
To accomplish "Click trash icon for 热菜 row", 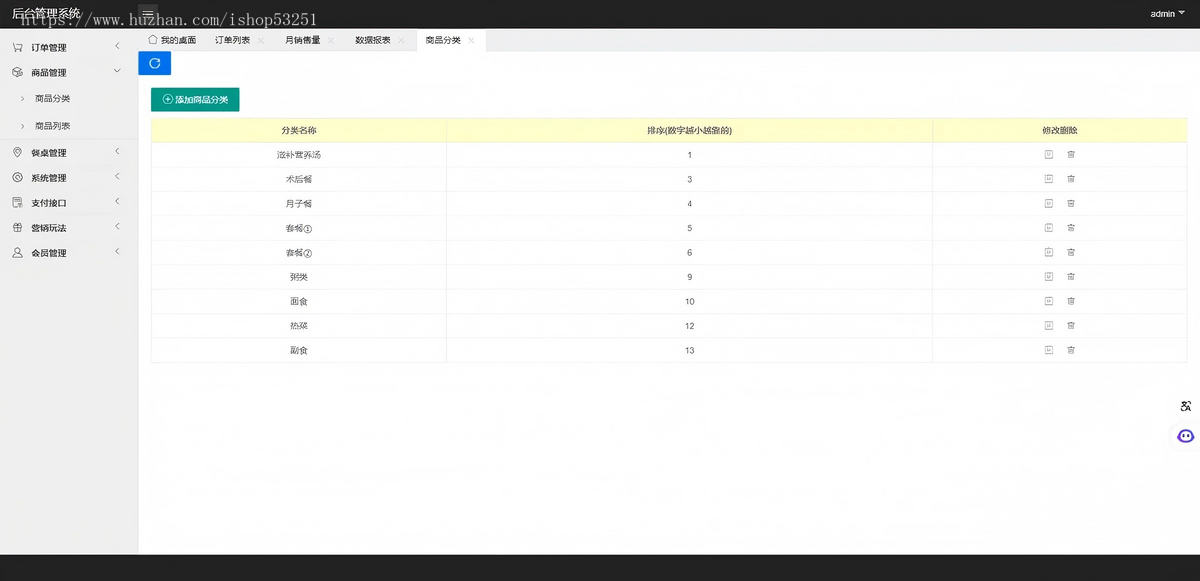I will pos(1071,326).
